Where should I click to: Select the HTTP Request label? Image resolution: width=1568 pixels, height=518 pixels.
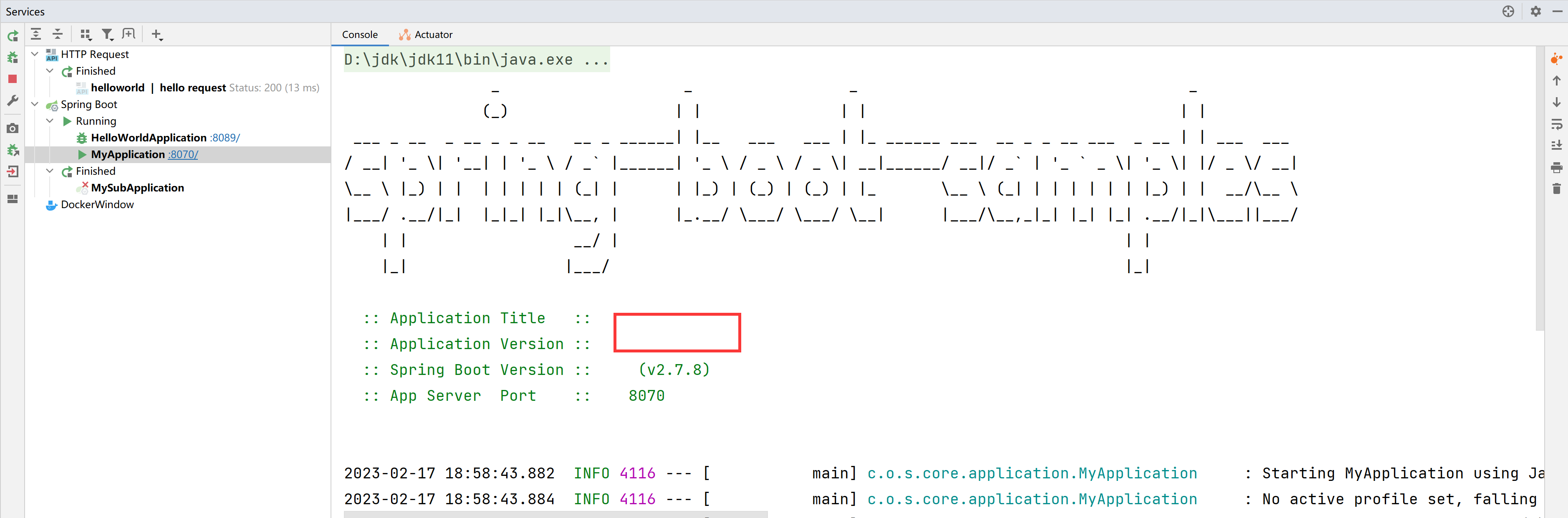tap(95, 54)
